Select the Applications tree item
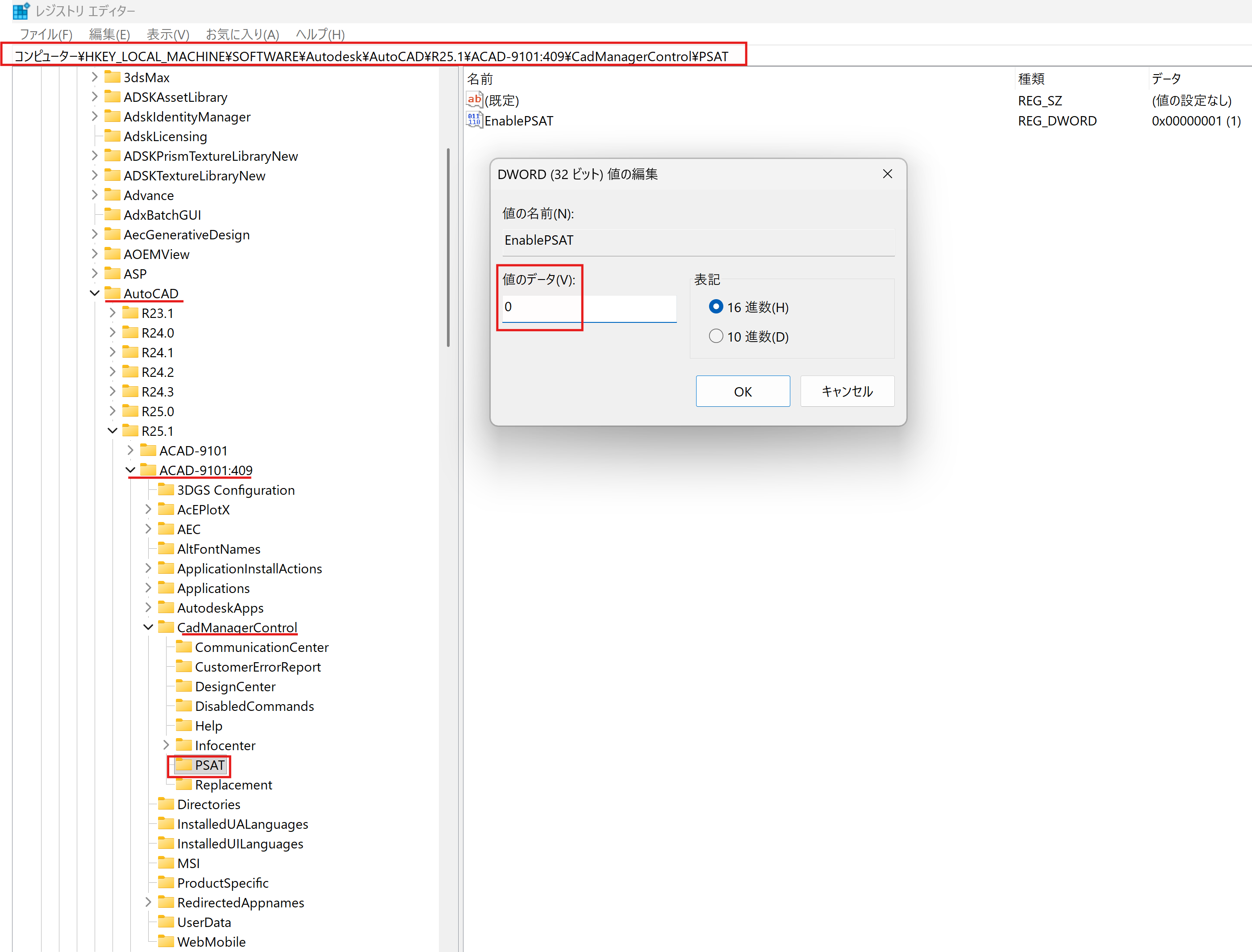This screenshot has width=1252, height=952. coord(213,588)
